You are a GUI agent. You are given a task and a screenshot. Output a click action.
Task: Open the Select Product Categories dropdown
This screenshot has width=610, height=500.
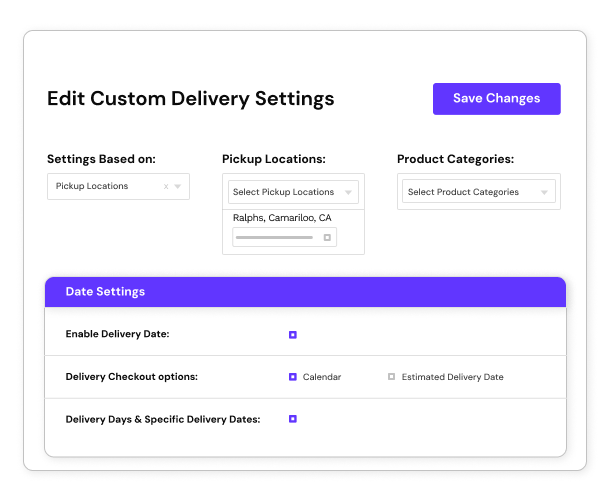pyautogui.click(x=479, y=191)
